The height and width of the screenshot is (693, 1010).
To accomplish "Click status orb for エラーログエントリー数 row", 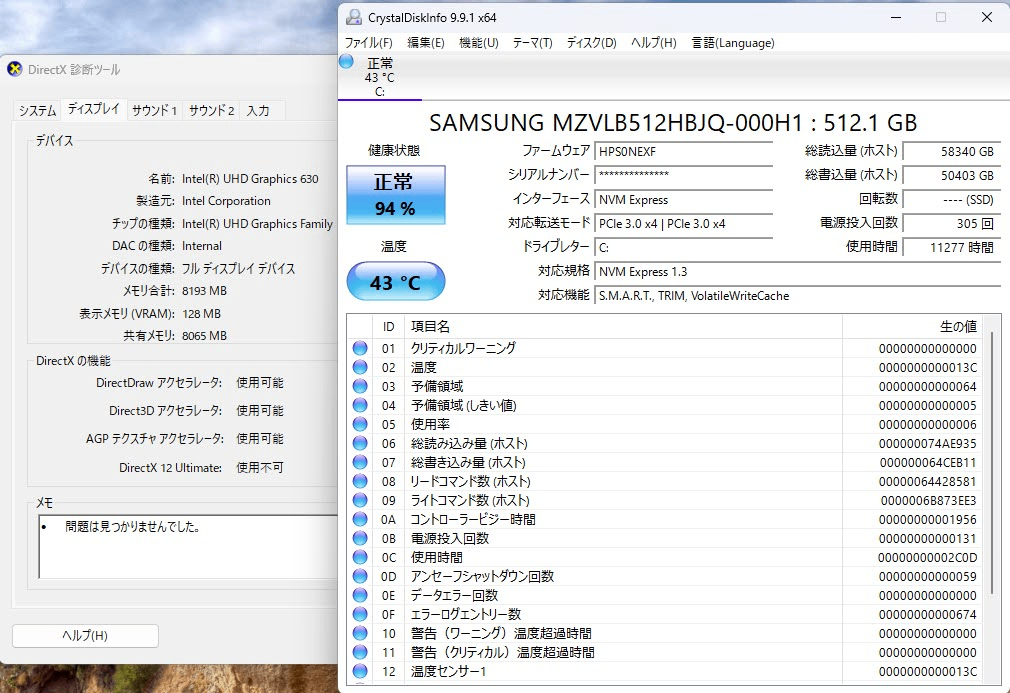I will [360, 614].
